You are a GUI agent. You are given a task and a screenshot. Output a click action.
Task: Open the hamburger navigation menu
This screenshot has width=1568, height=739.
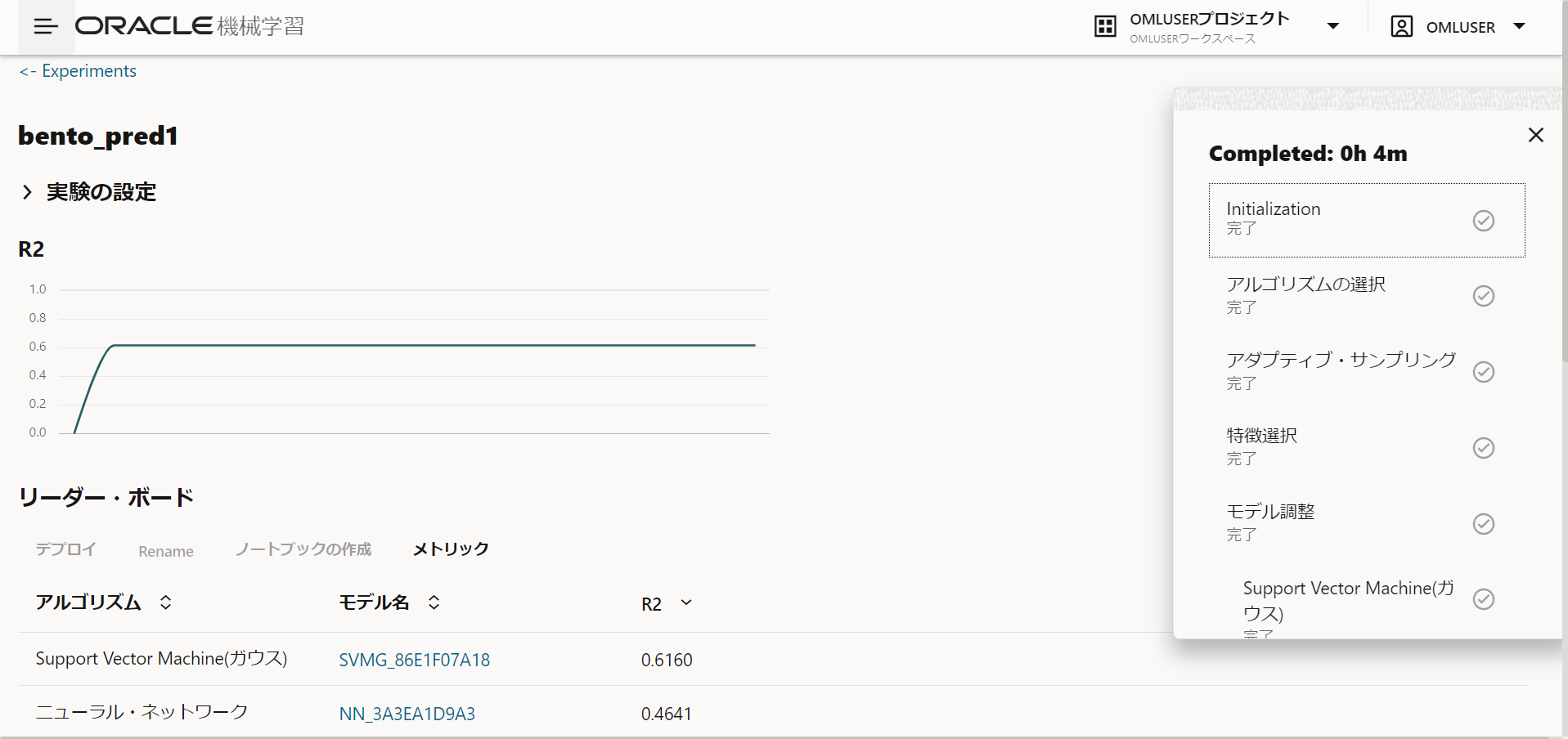click(46, 27)
